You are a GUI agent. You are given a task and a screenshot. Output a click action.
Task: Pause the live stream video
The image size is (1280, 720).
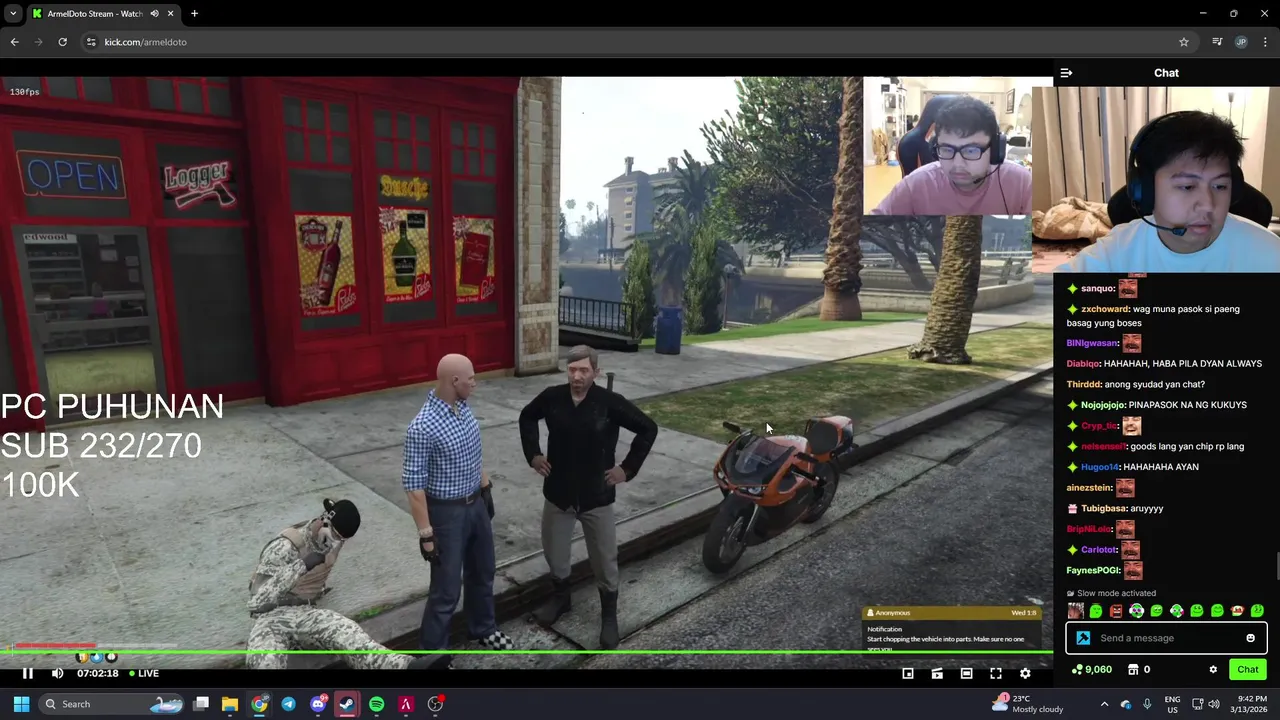28,673
